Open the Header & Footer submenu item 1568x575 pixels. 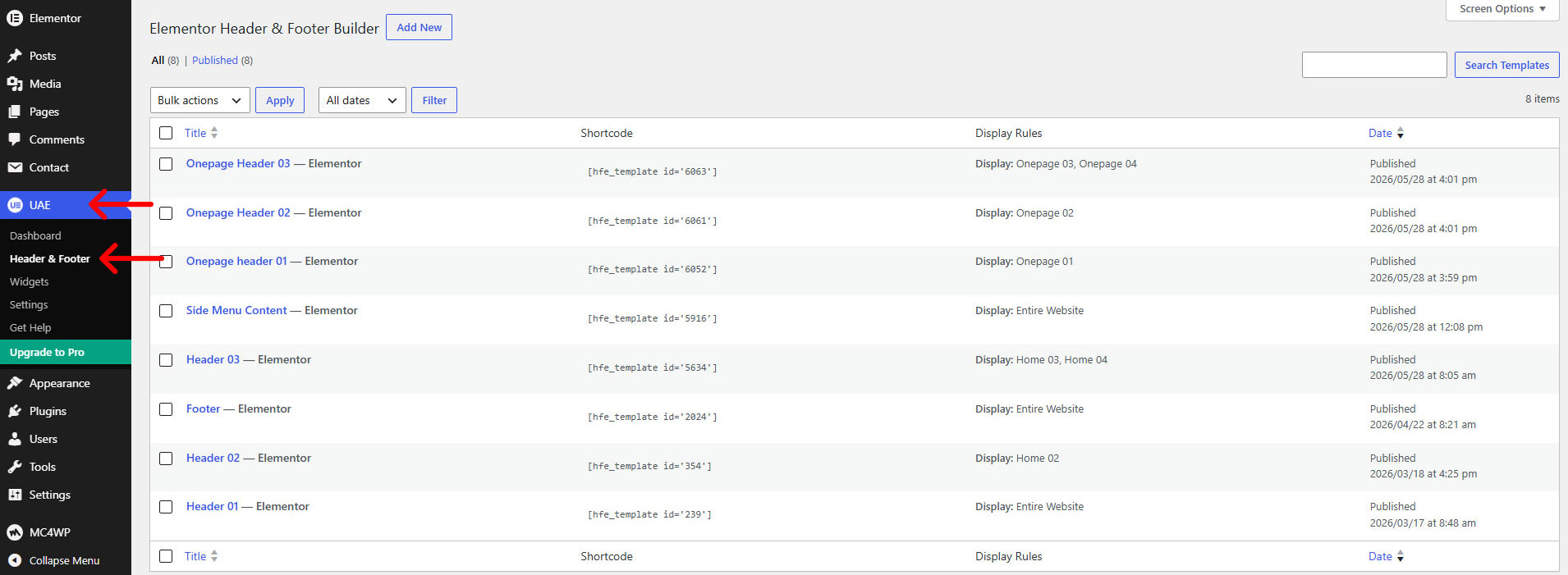click(50, 258)
